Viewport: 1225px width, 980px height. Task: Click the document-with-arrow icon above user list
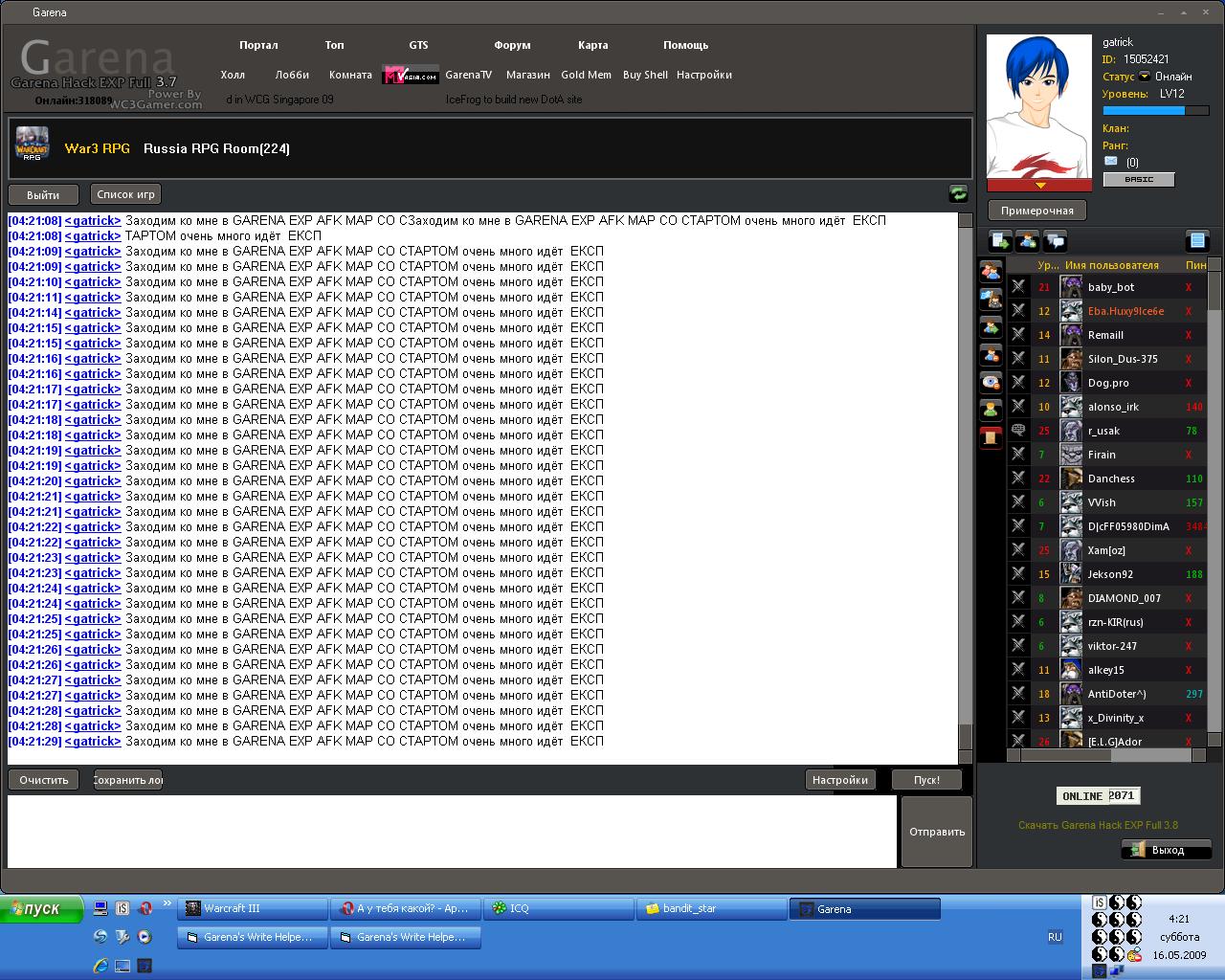pos(1000,241)
